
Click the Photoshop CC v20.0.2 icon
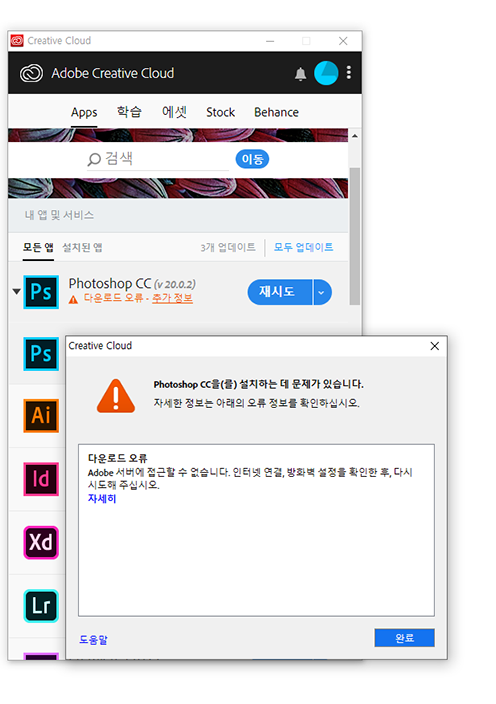(x=41, y=292)
